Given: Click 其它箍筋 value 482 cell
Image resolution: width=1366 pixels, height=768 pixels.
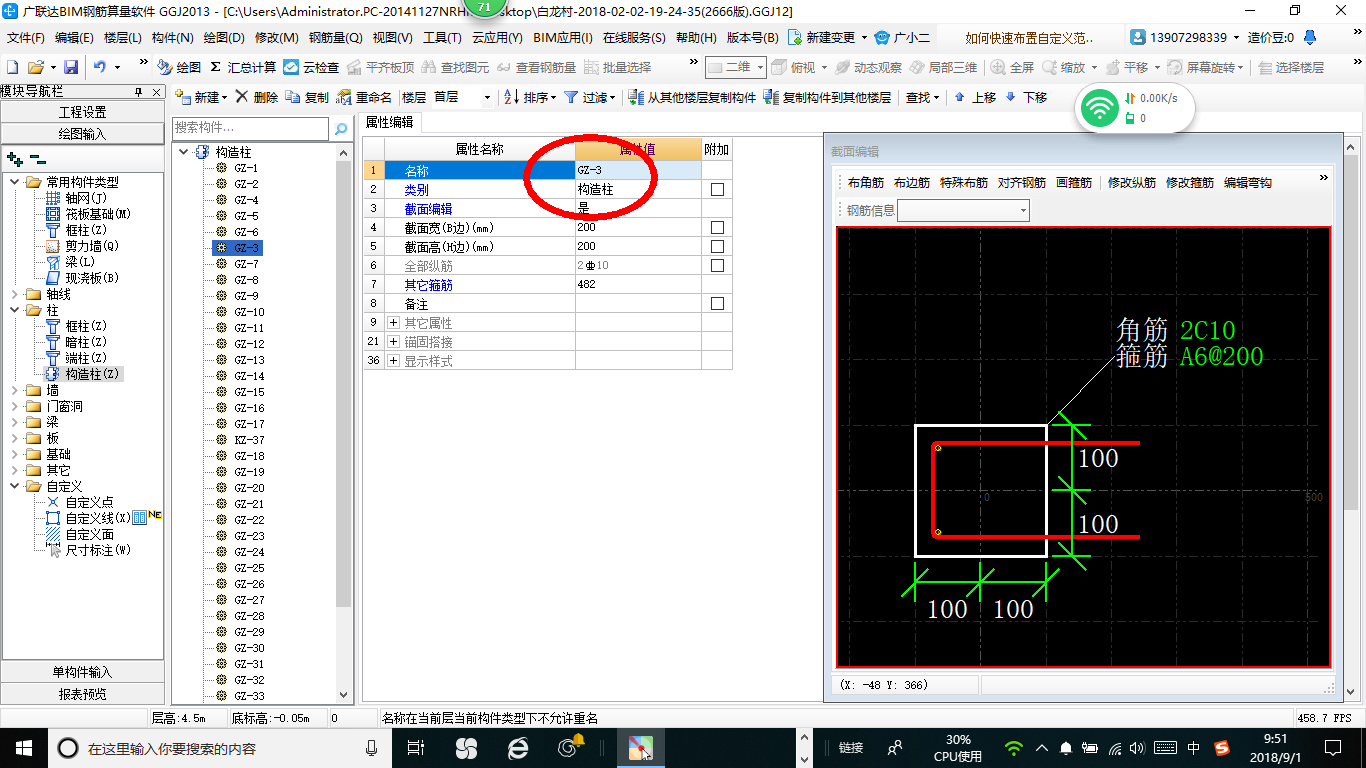Looking at the screenshot, I should tap(638, 284).
